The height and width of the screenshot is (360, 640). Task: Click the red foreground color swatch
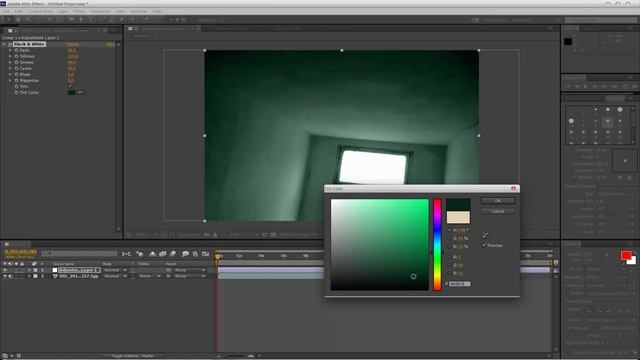(x=625, y=256)
